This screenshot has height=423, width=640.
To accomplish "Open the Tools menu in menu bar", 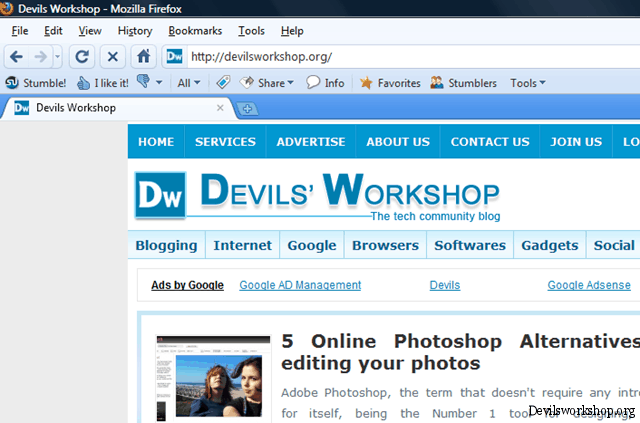I will 251,31.
